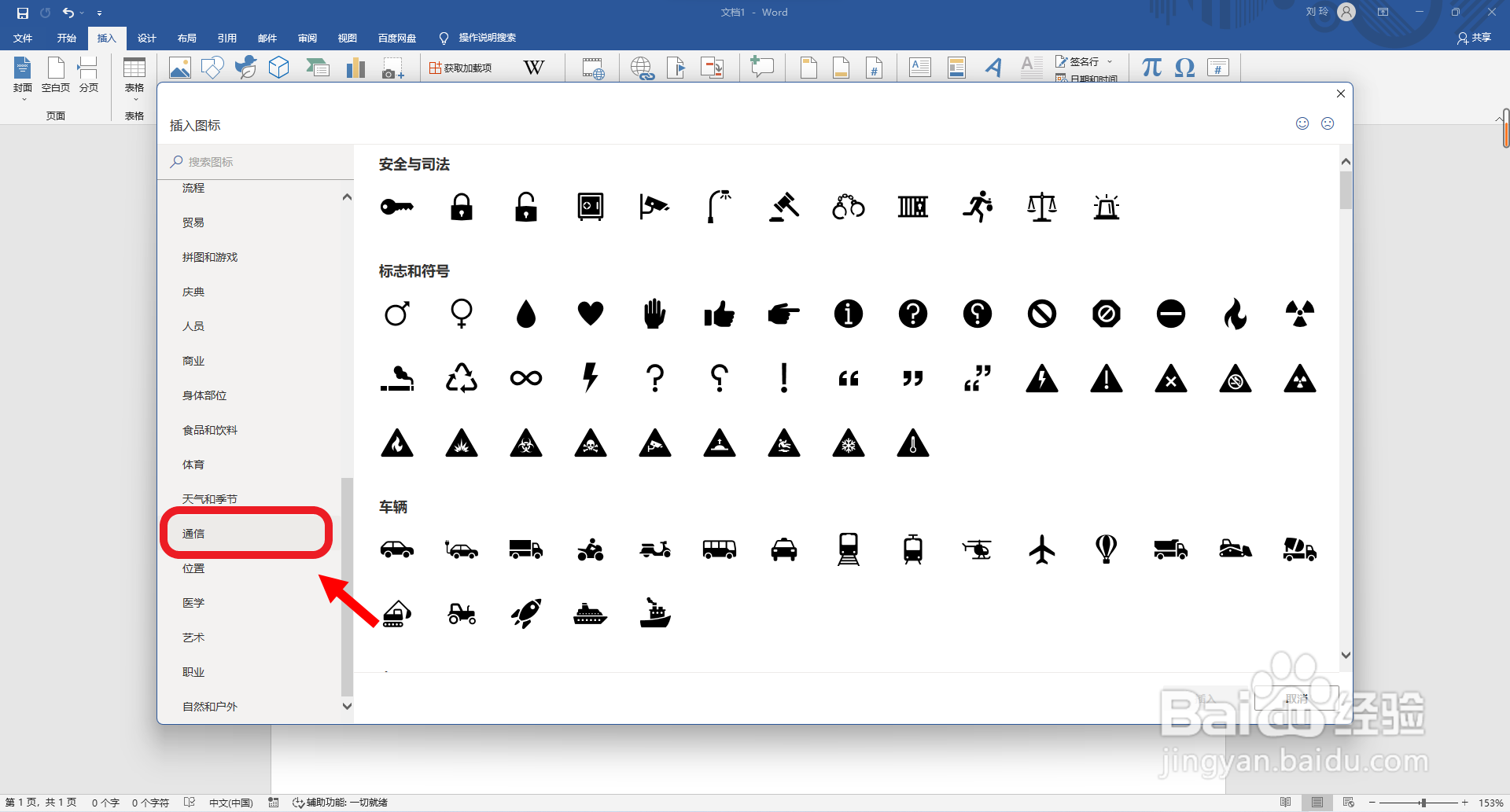Select the radiation hazard icon
Image resolution: width=1510 pixels, height=812 pixels.
(1300, 314)
